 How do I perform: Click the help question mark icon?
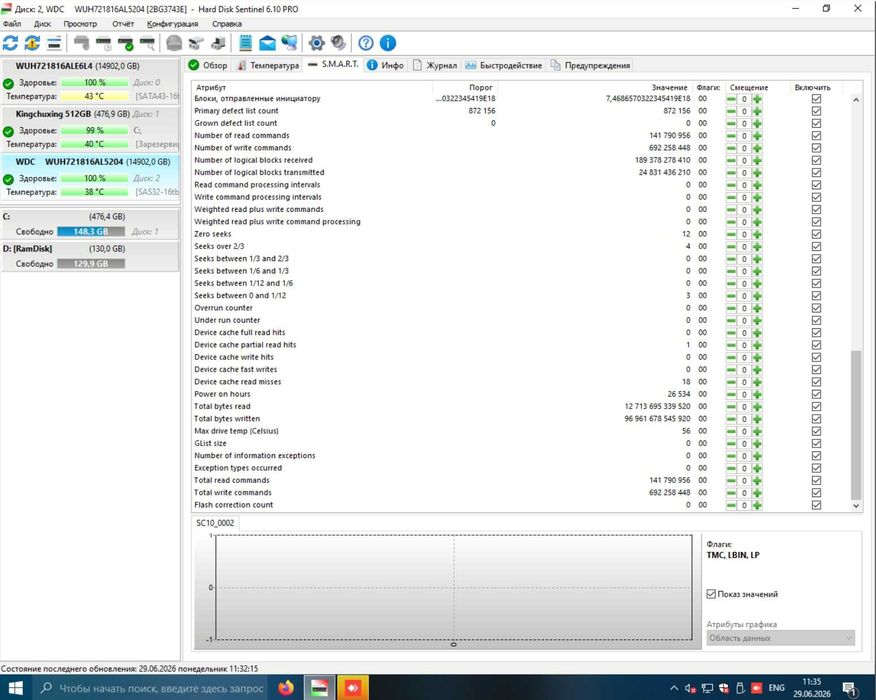click(366, 43)
